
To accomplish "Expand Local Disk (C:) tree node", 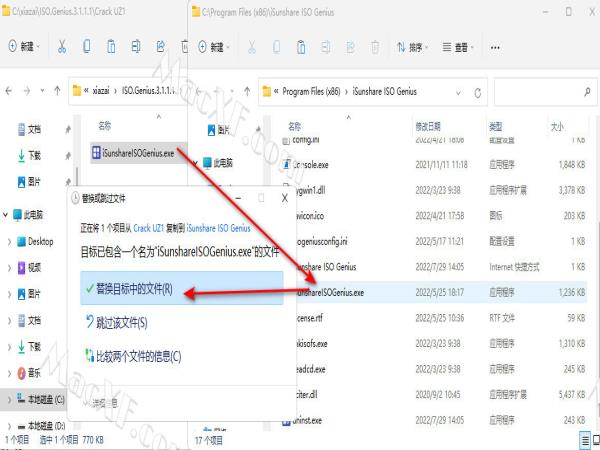I will (x=10, y=400).
